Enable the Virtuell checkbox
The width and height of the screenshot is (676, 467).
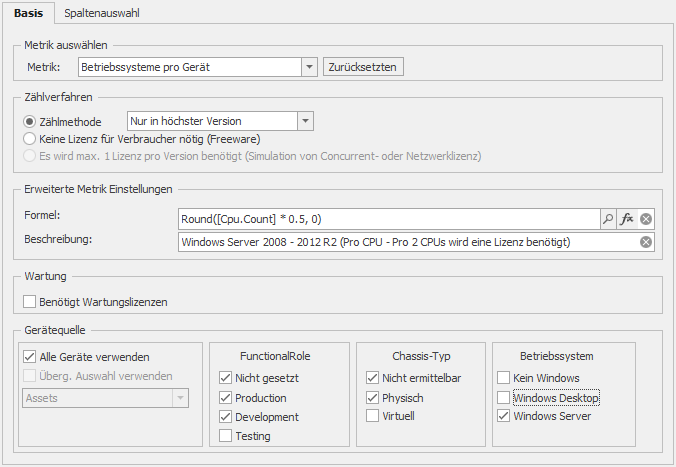pyautogui.click(x=372, y=416)
